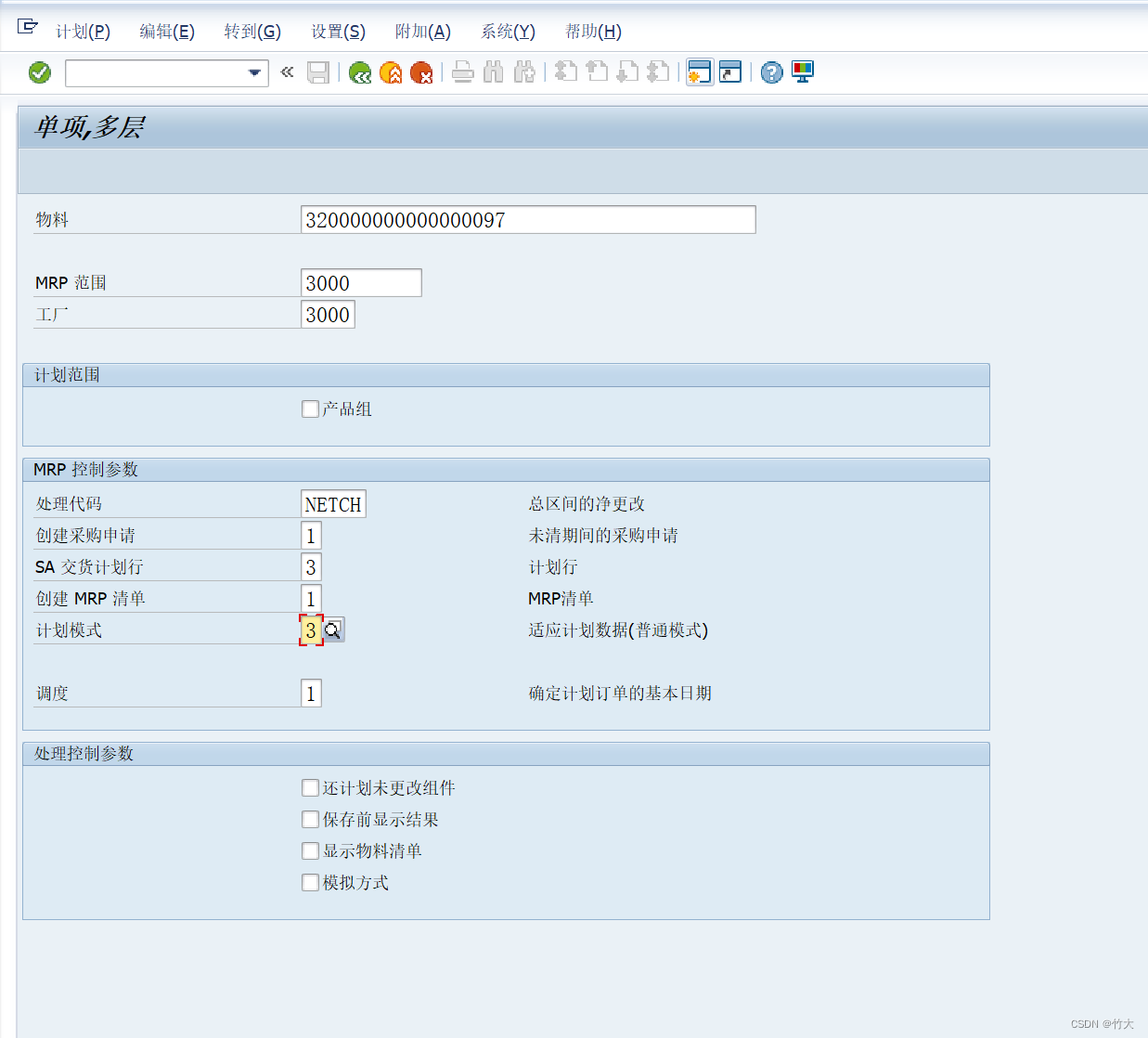This screenshot has height=1038, width=1148.
Task: Click the exit arrow above the menu bar
Action: click(x=27, y=27)
